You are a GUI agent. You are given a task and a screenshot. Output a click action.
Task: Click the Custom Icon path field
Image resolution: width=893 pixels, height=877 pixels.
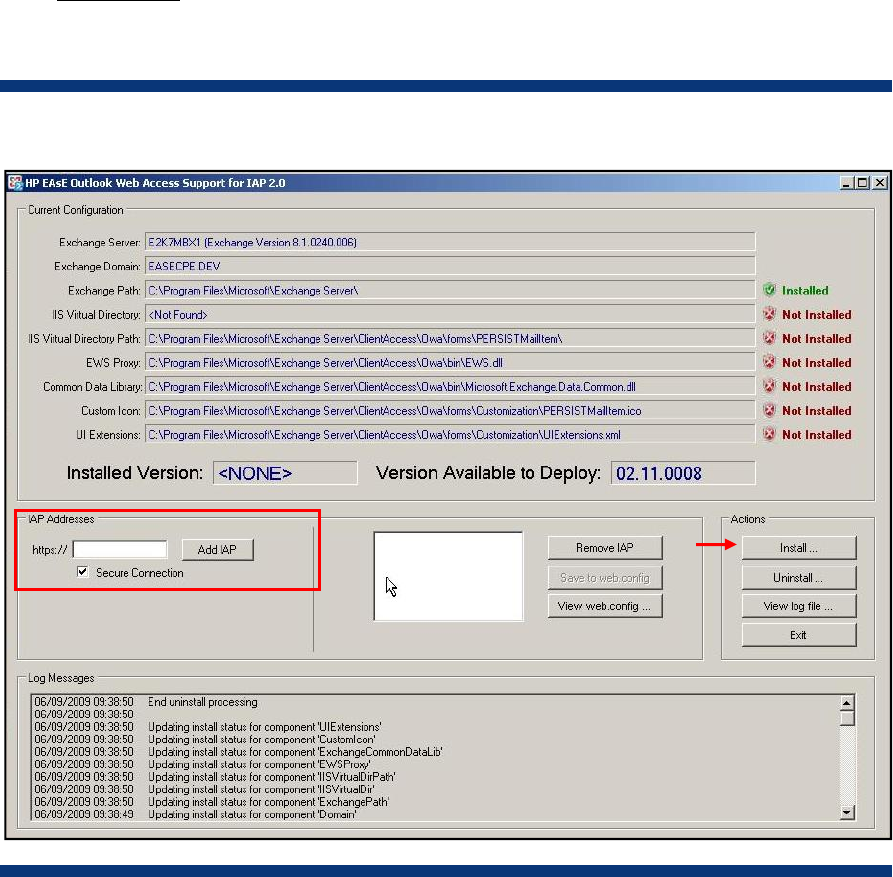(450, 411)
